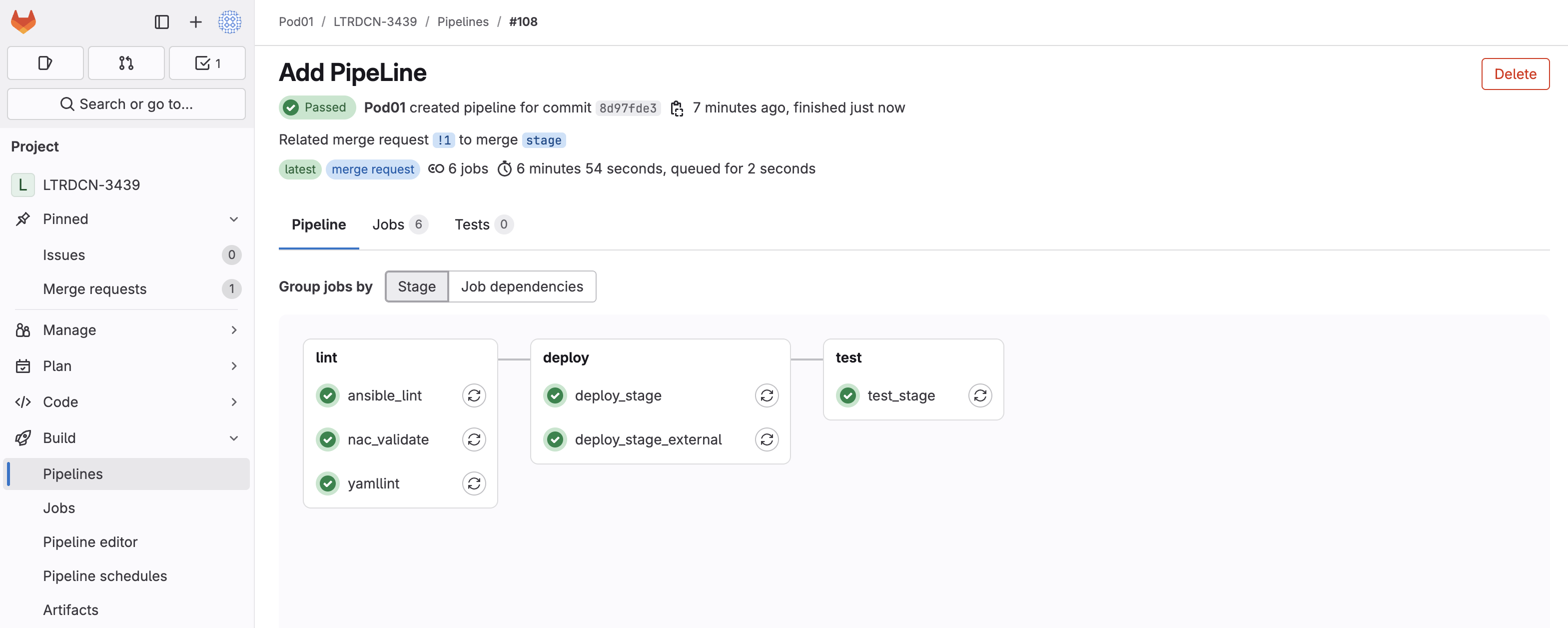
Task: Retry the deploy_stage job
Action: [767, 395]
